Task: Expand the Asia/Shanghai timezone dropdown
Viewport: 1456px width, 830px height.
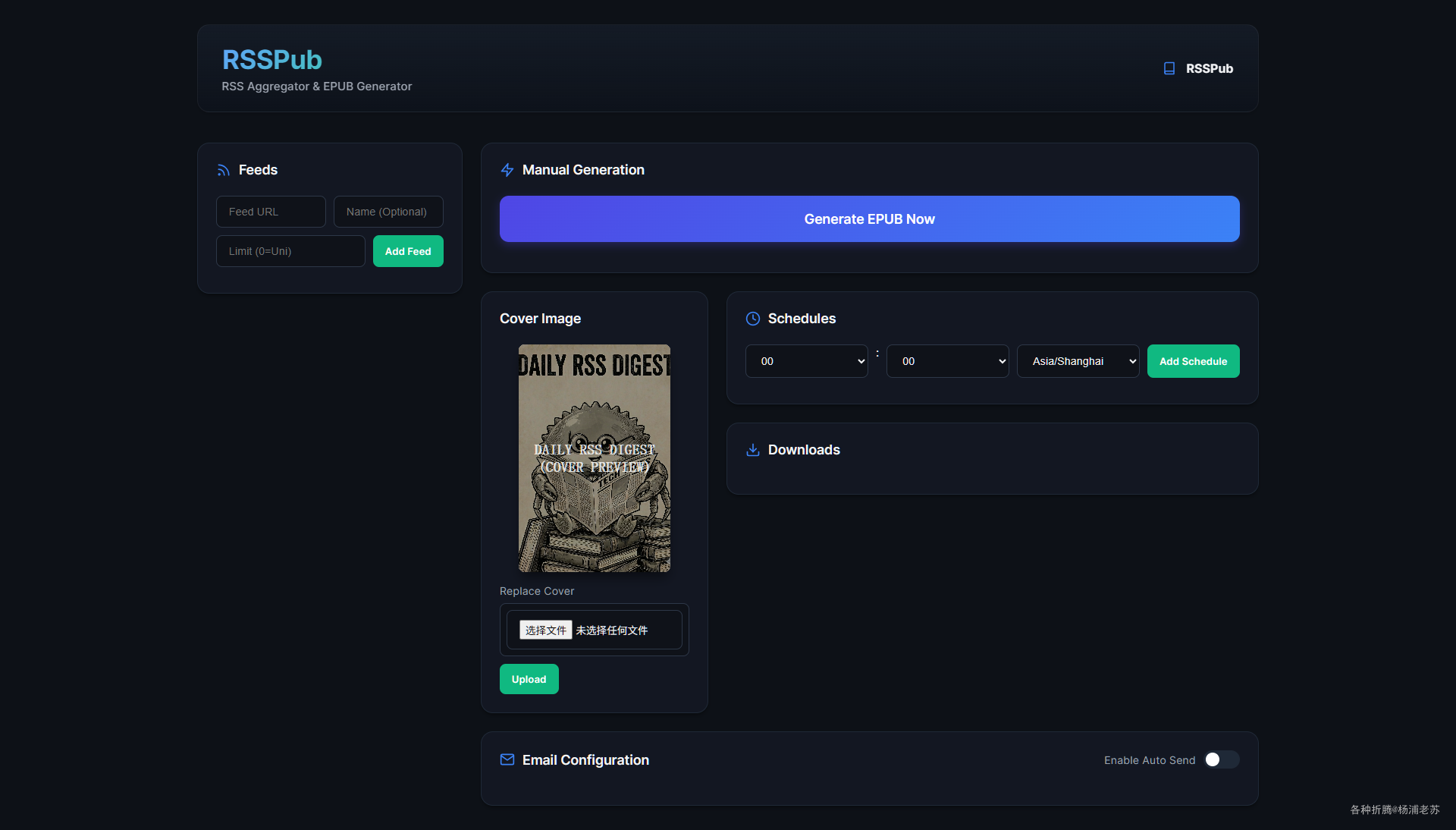Action: (1078, 361)
